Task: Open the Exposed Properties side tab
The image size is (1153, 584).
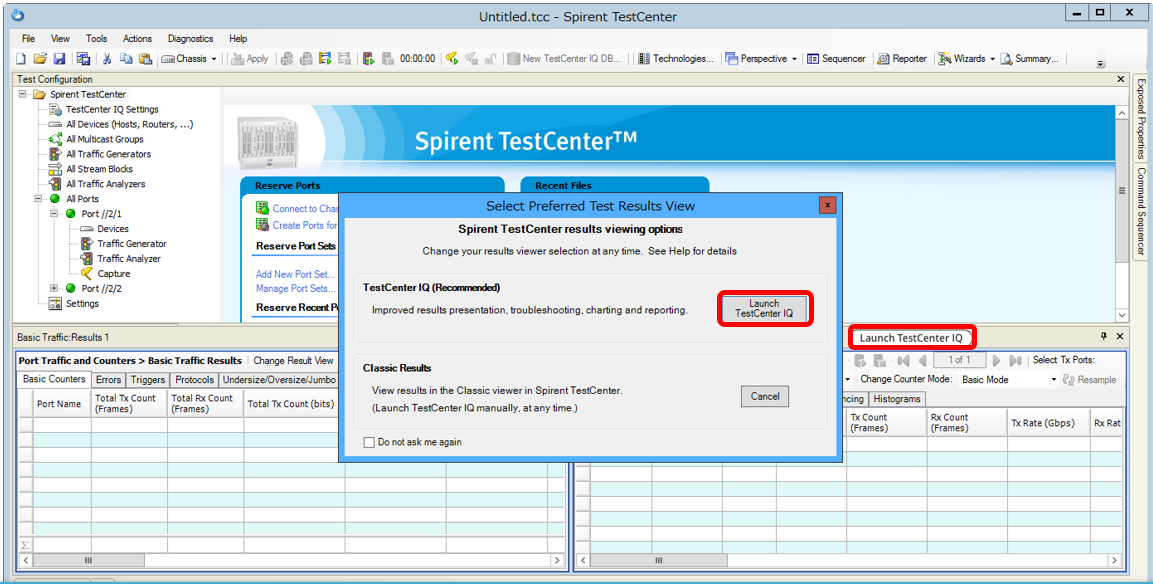Action: point(1141,118)
